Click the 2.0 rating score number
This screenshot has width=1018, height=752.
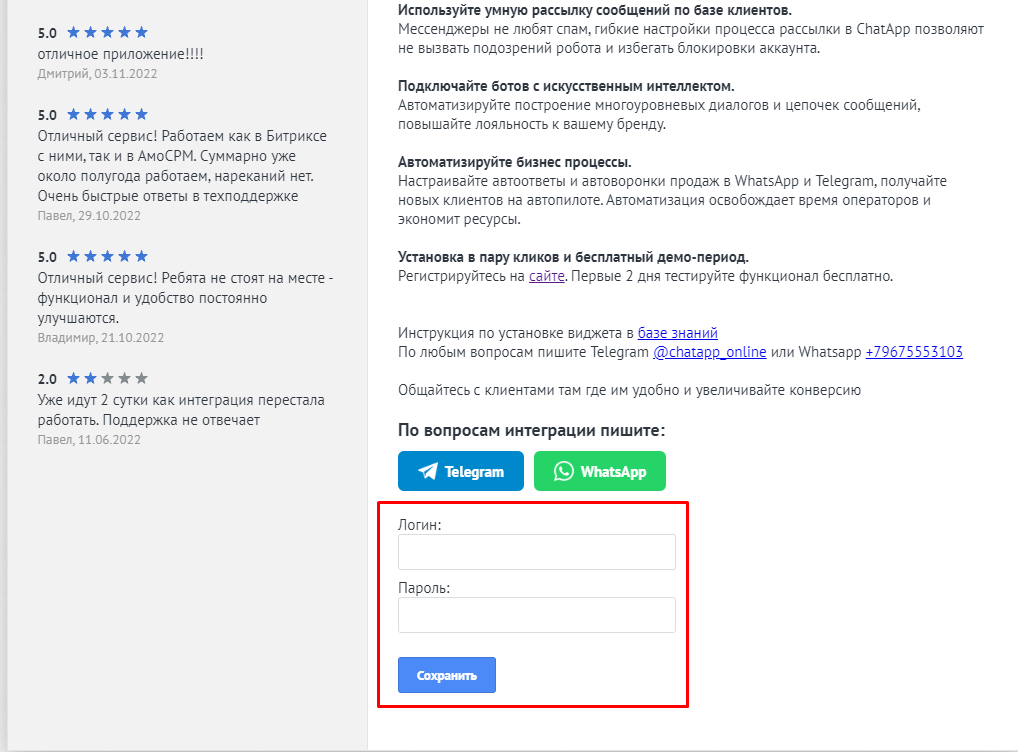click(x=47, y=380)
